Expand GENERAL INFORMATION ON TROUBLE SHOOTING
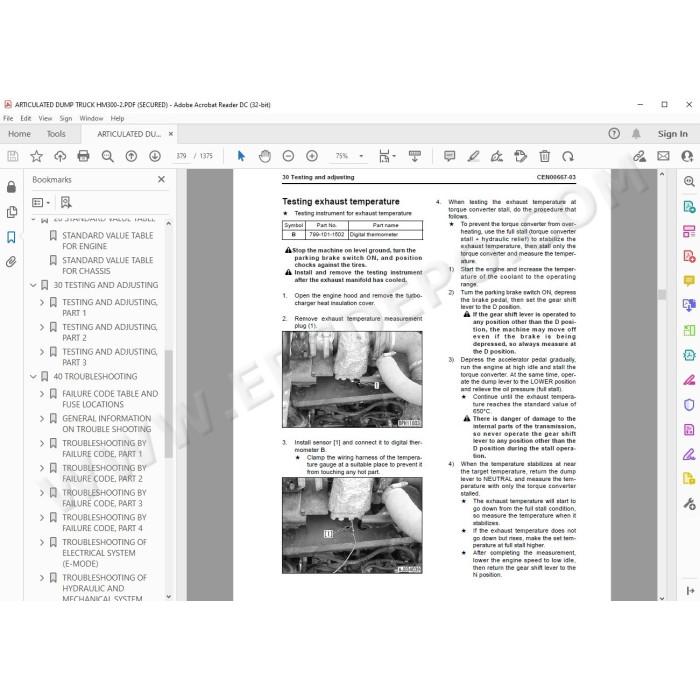Screen dimensions: 700x700 42,418
